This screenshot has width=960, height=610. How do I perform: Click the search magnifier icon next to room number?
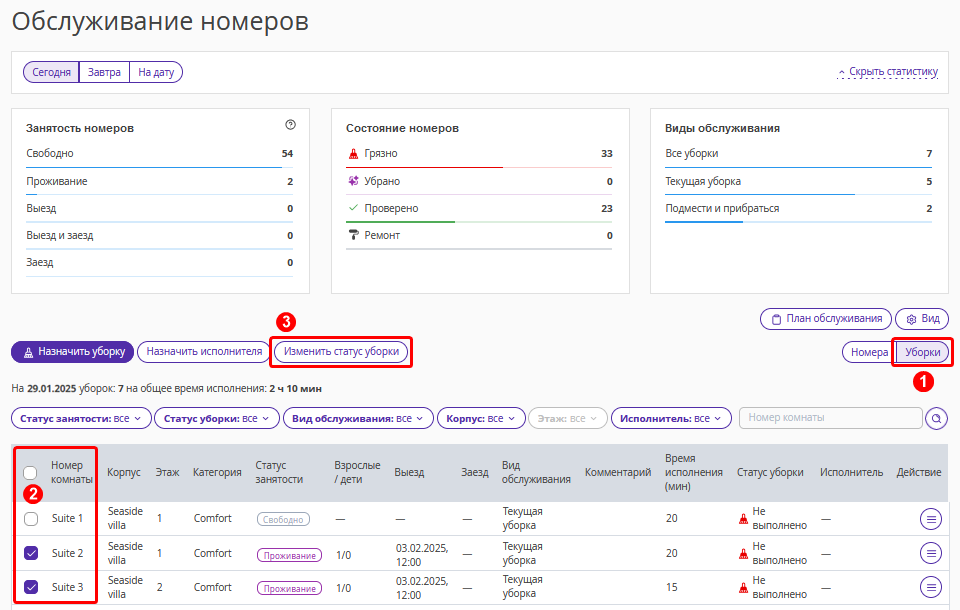(x=936, y=419)
